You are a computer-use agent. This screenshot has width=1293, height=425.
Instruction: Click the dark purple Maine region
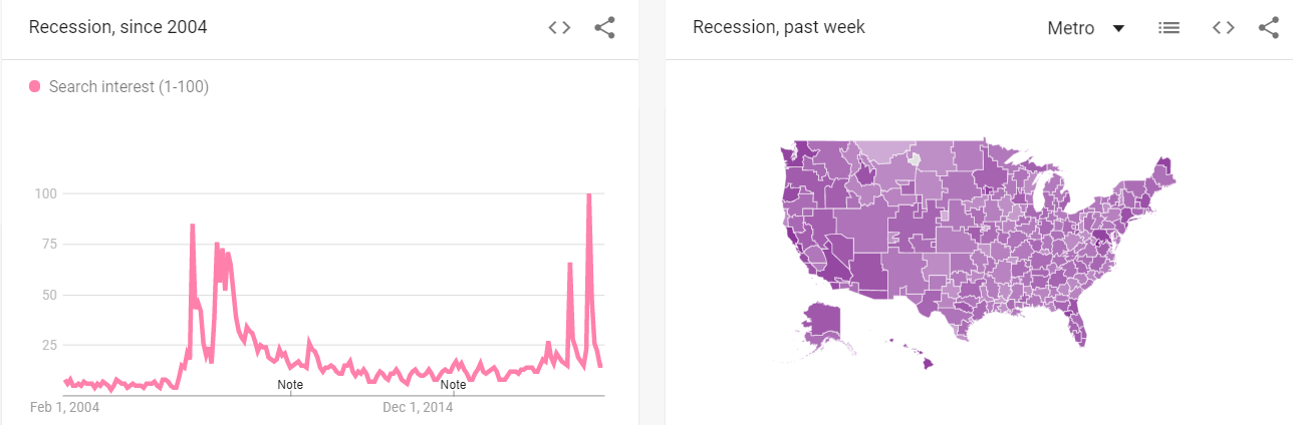[1162, 170]
